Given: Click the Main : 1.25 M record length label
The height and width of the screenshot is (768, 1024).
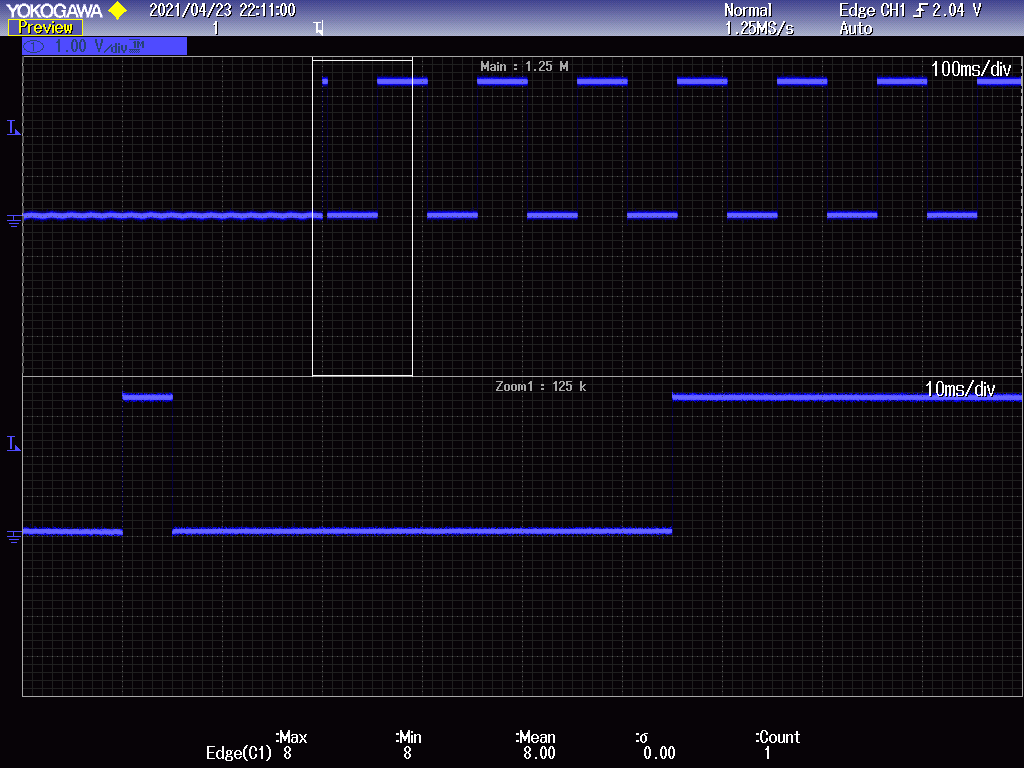Looking at the screenshot, I should (524, 67).
